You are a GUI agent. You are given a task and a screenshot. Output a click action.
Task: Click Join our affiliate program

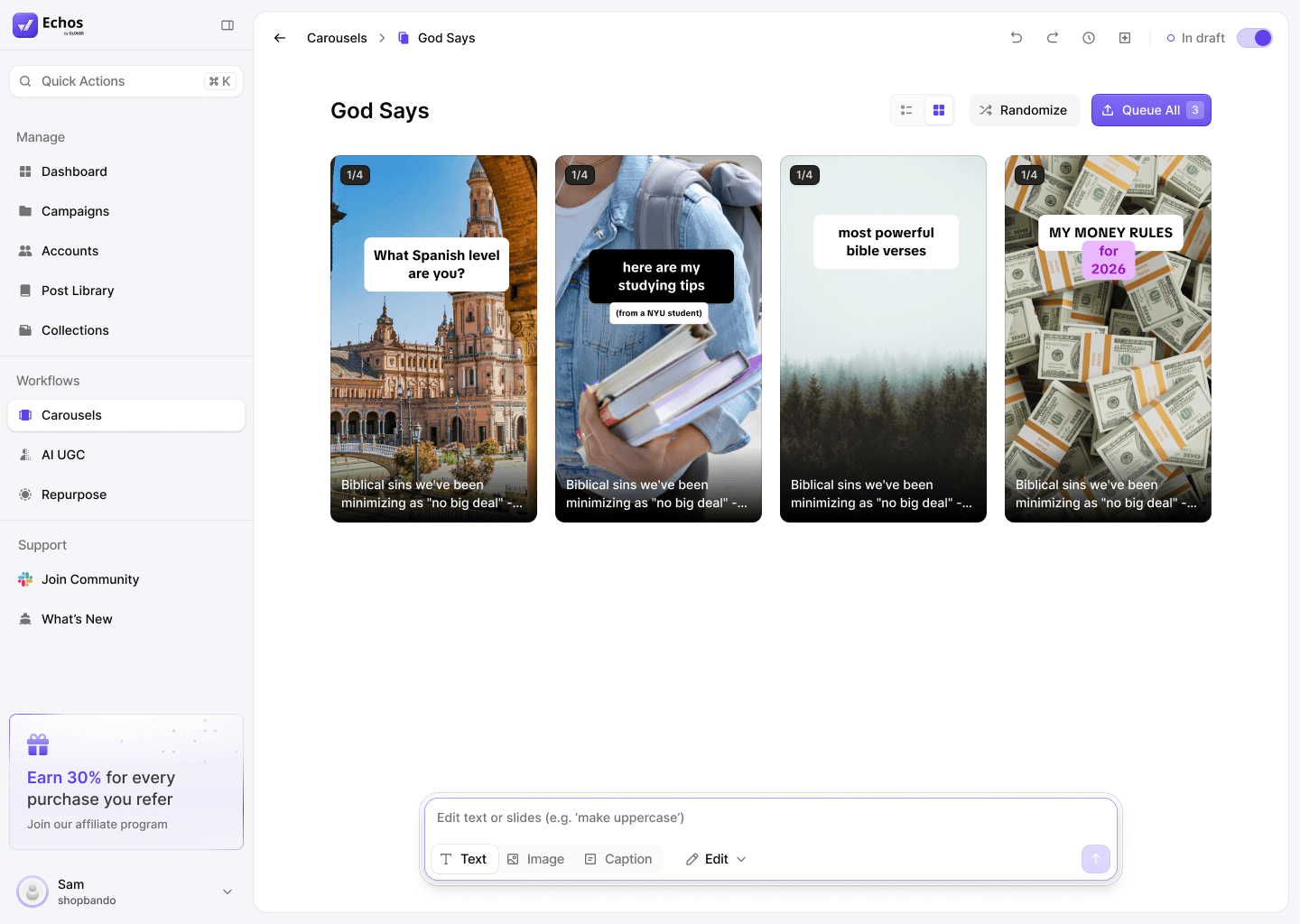97,824
